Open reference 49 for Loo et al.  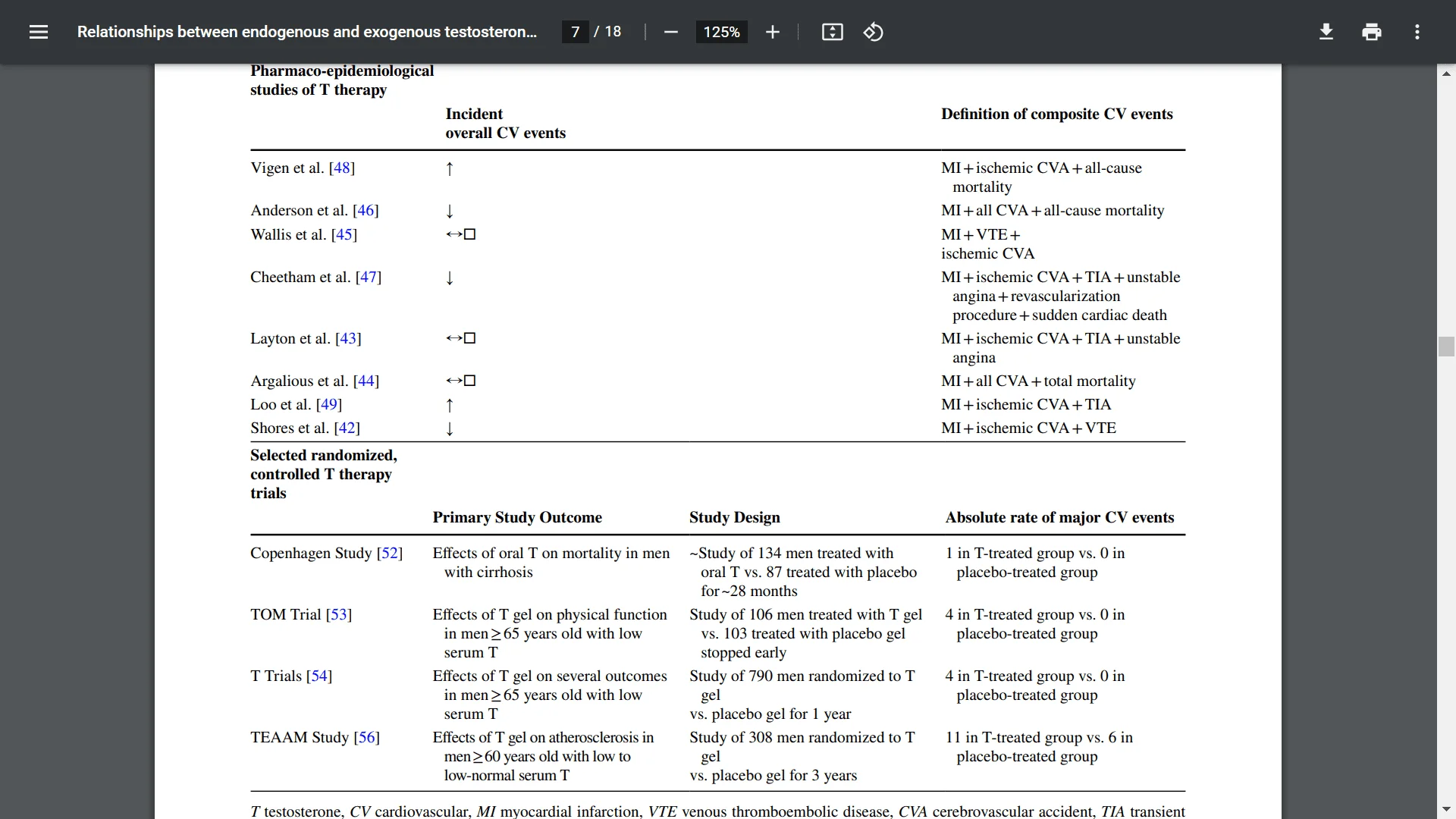pyautogui.click(x=329, y=404)
